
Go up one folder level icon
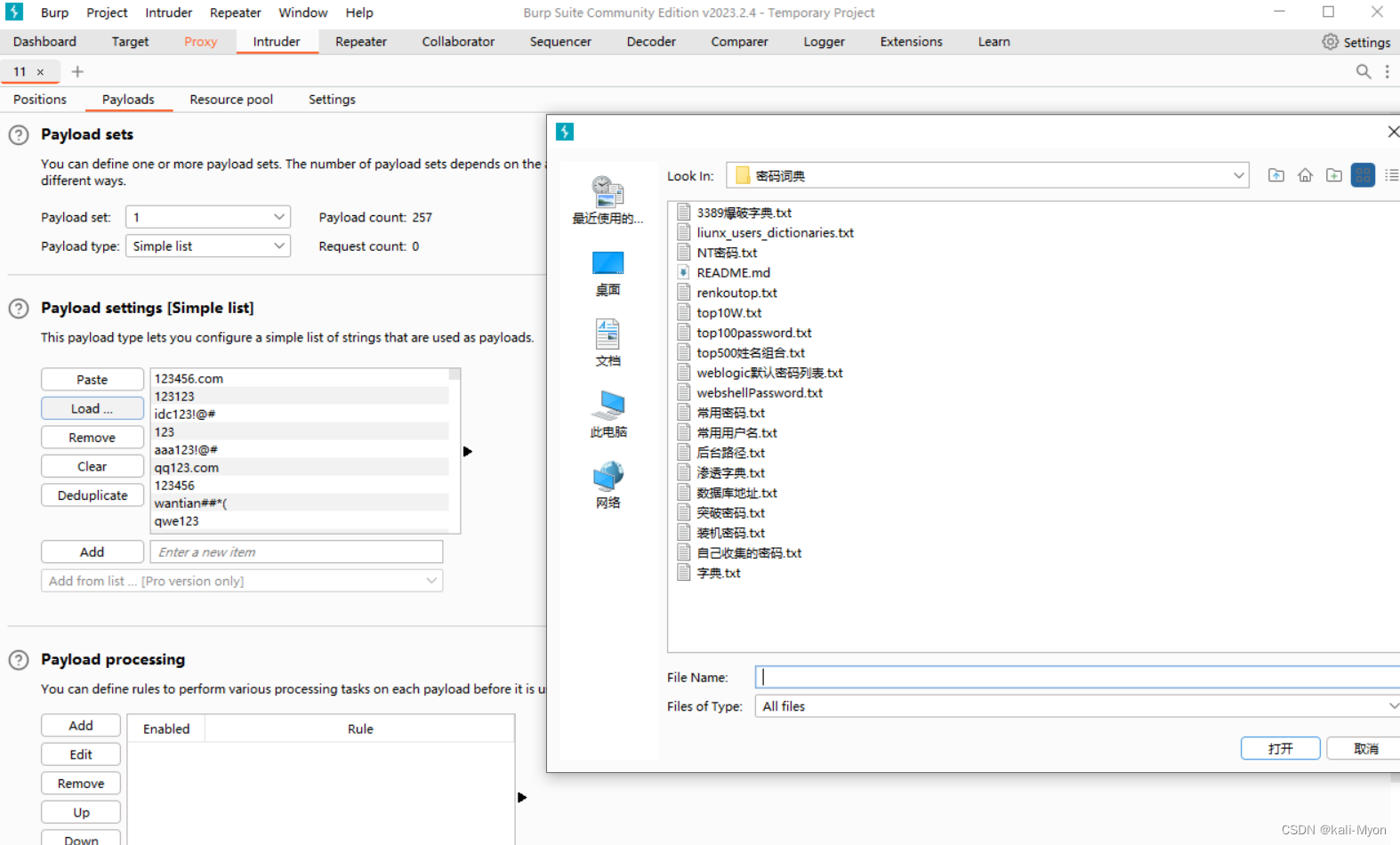click(1275, 175)
